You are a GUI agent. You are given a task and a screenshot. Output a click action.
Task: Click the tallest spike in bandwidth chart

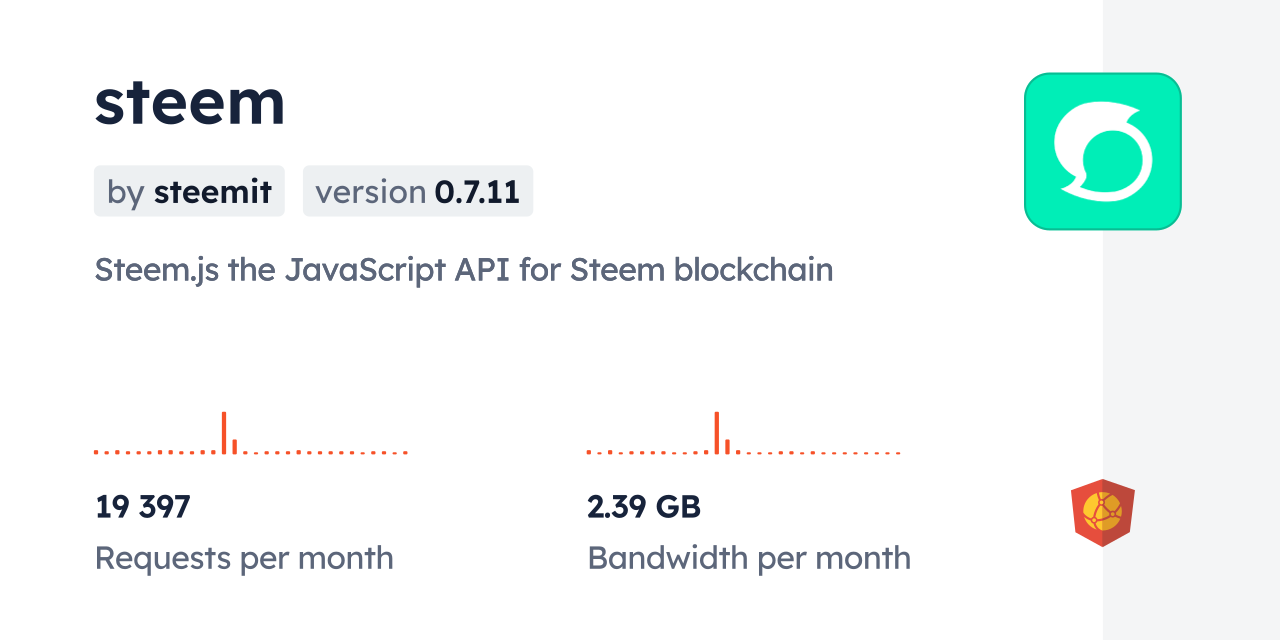click(x=716, y=432)
